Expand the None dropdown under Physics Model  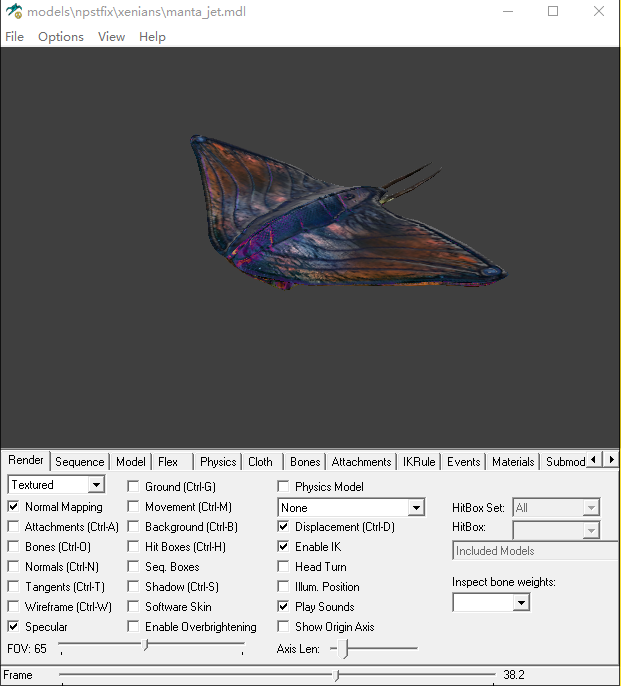[416, 508]
